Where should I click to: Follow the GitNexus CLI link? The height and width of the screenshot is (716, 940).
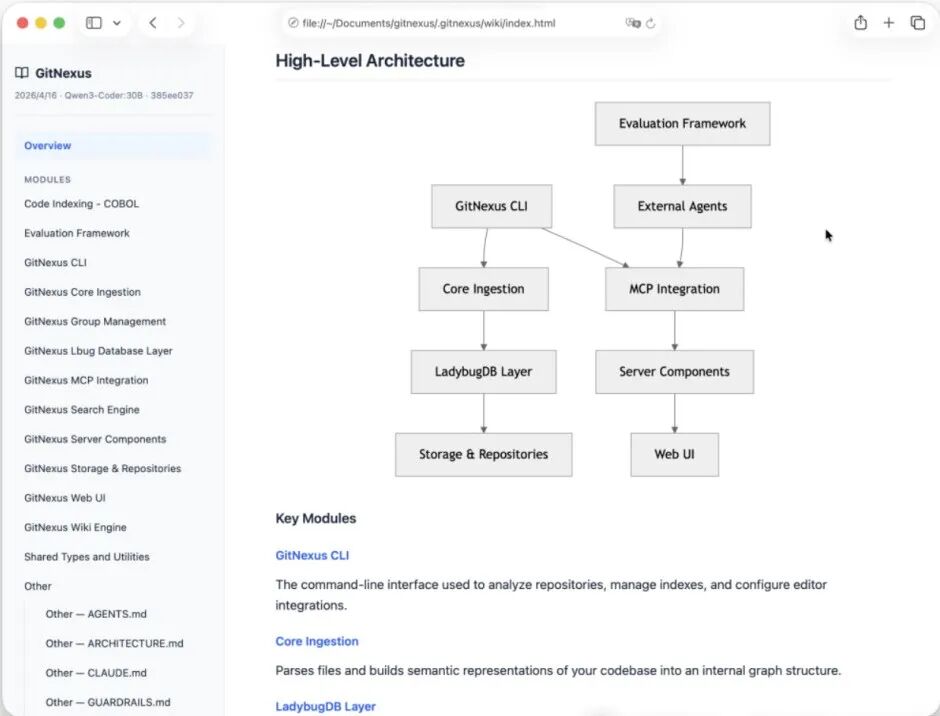[312, 555]
